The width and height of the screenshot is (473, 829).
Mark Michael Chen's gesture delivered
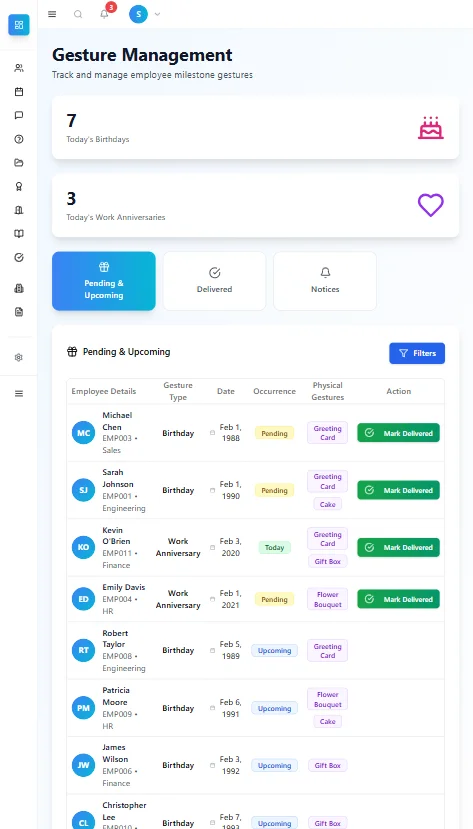pyautogui.click(x=398, y=433)
